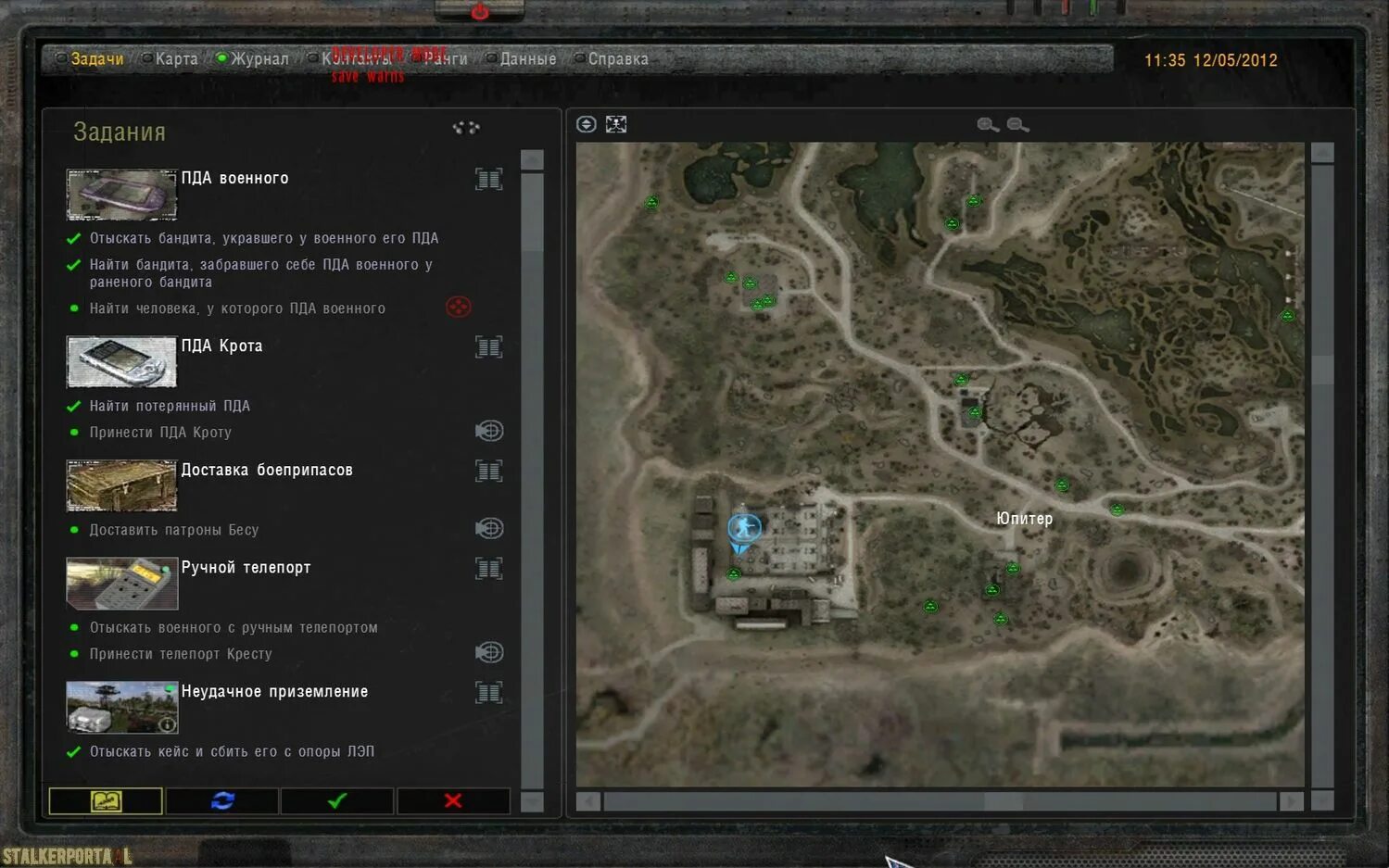
Task: Click the task list scroll-up arrow
Action: click(x=532, y=160)
